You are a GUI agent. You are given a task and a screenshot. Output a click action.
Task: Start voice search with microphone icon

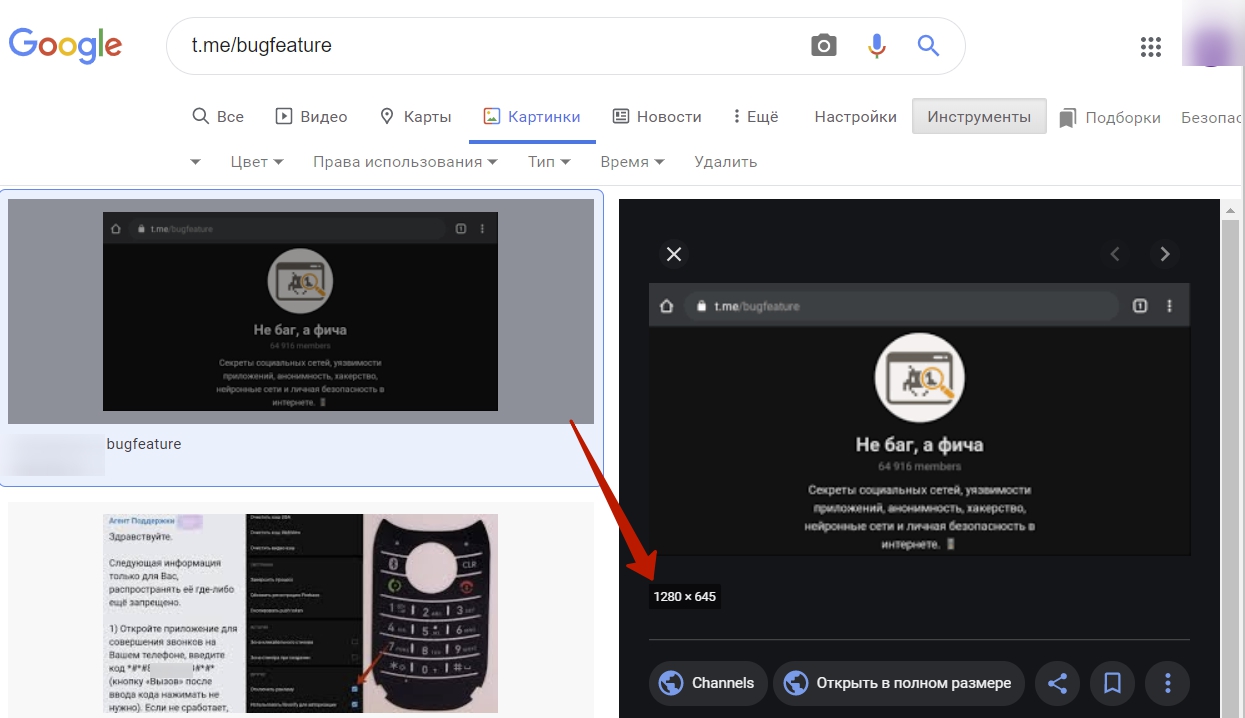[877, 46]
